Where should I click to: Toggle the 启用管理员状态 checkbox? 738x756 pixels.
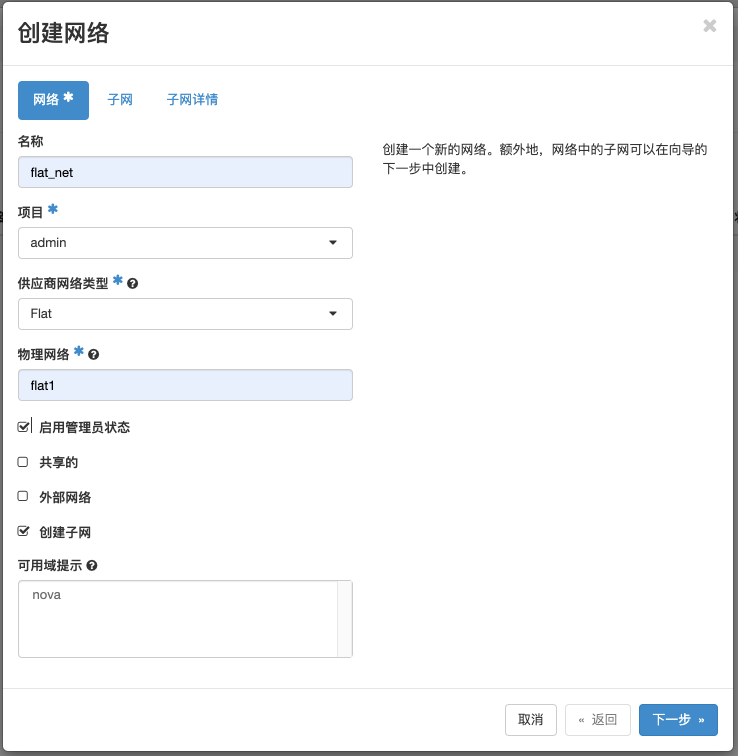tap(23, 427)
